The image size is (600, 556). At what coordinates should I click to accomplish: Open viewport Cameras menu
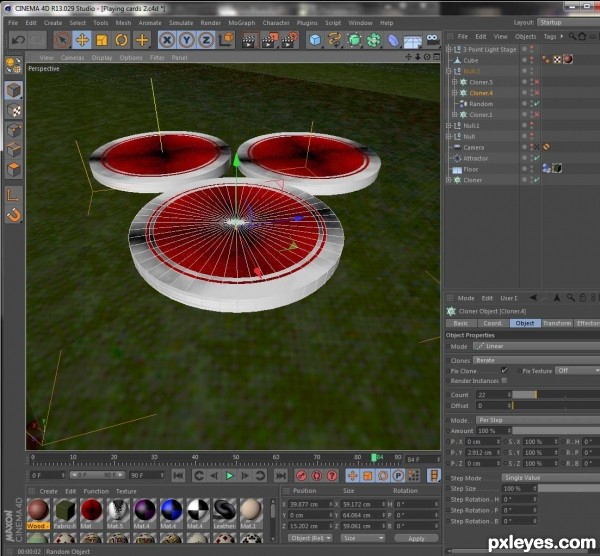72,58
